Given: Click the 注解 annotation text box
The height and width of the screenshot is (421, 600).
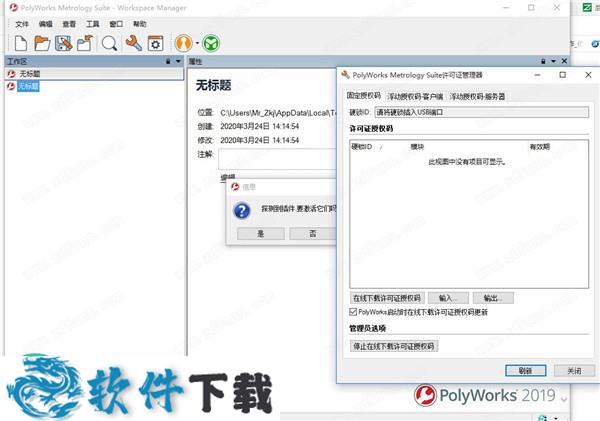Looking at the screenshot, I should click(x=277, y=159).
